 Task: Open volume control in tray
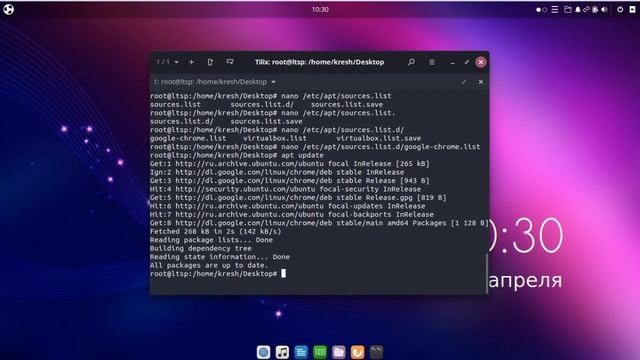pyautogui.click(x=604, y=9)
